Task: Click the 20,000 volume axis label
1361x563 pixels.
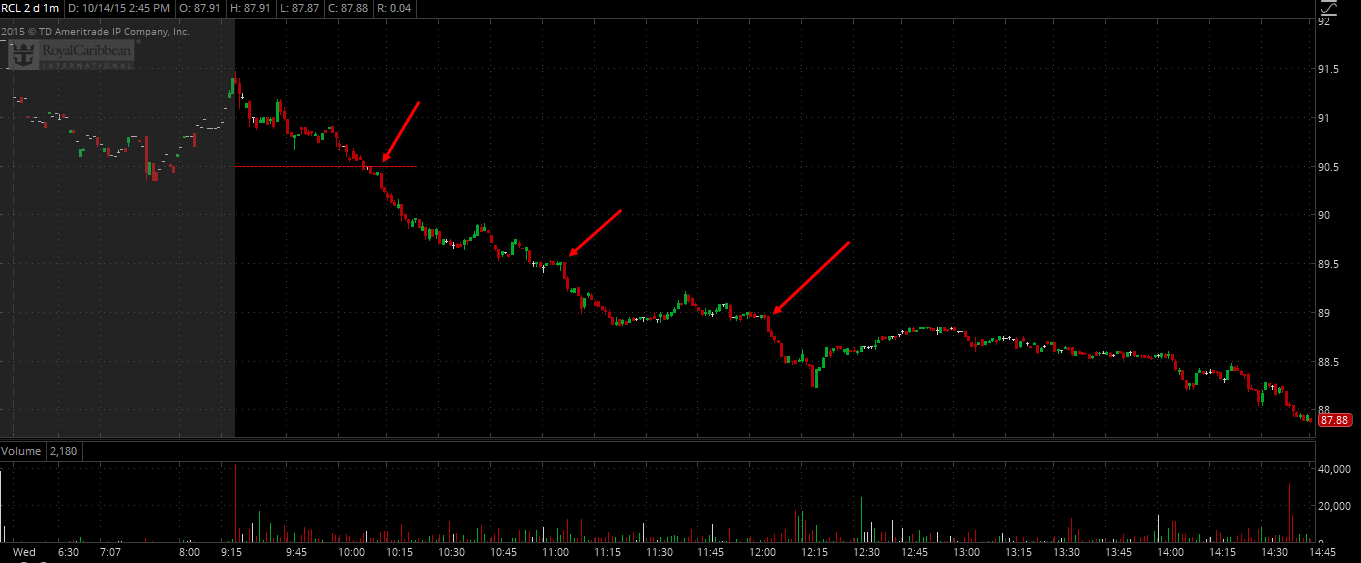Action: point(1335,507)
